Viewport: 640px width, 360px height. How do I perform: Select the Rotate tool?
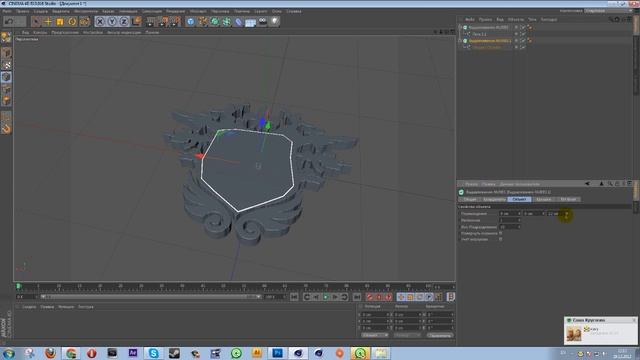[72, 21]
